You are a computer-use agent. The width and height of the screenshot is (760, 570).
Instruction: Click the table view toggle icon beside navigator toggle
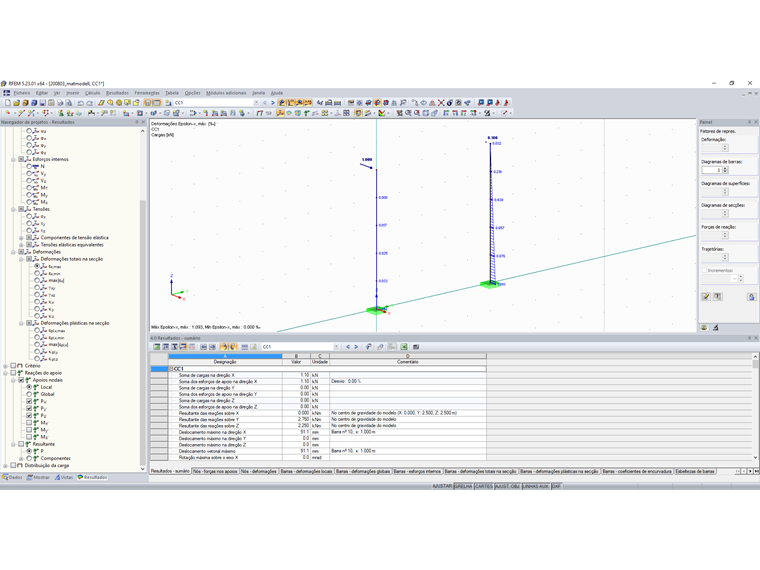pyautogui.click(x=157, y=103)
